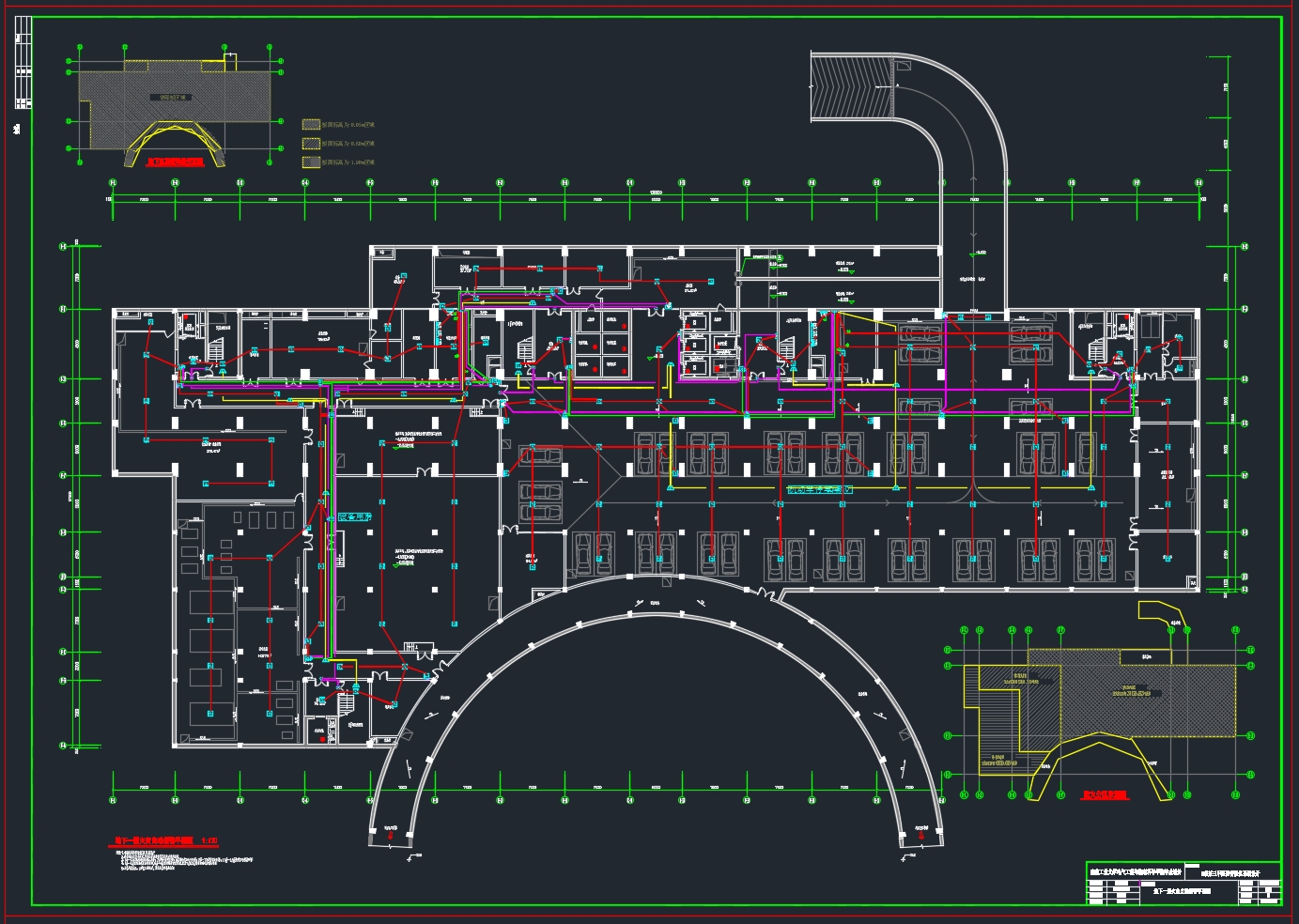This screenshot has height=924, width=1299.
Task: Click the rightmost grid bubble on the top axis row
Action: 1199,183
